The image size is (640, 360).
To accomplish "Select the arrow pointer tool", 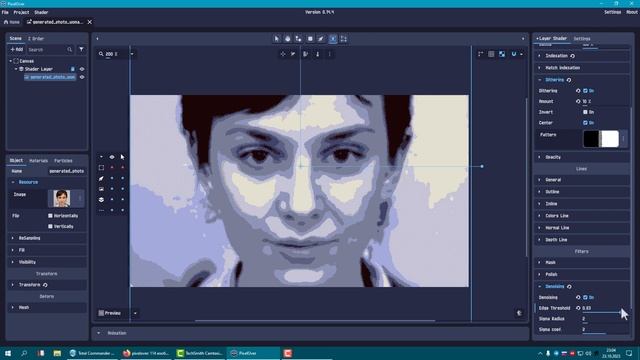I will (277, 39).
